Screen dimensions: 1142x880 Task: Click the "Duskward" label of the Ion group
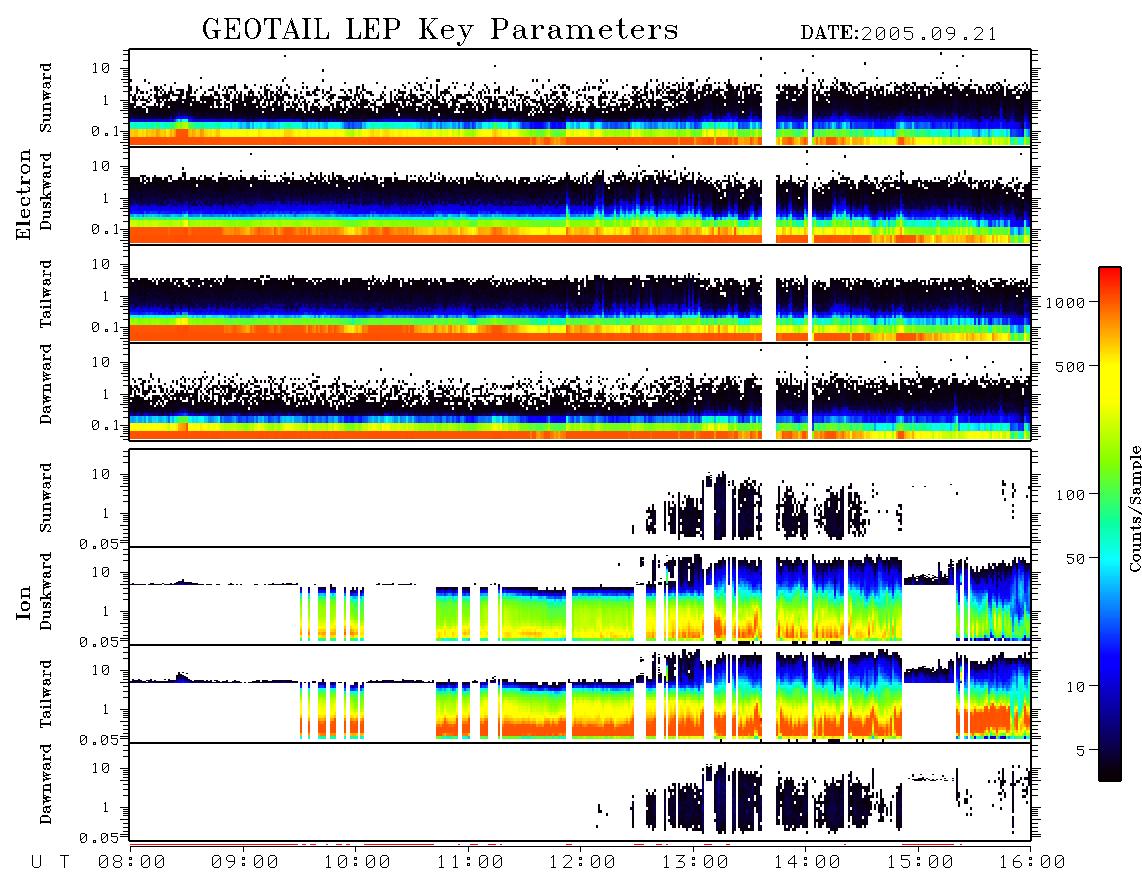tap(46, 592)
